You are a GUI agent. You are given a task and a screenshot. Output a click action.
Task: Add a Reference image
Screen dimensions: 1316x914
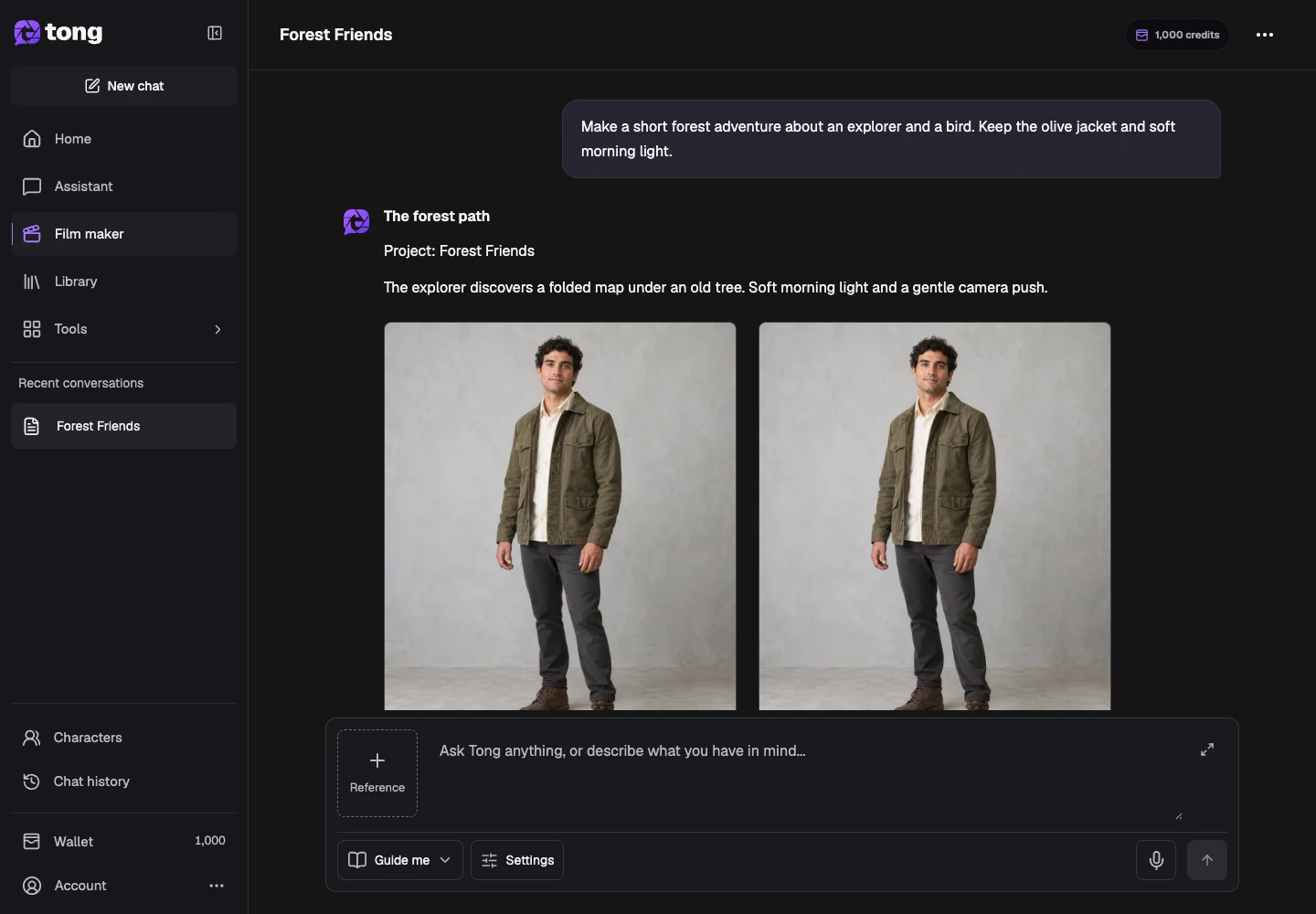click(x=377, y=773)
